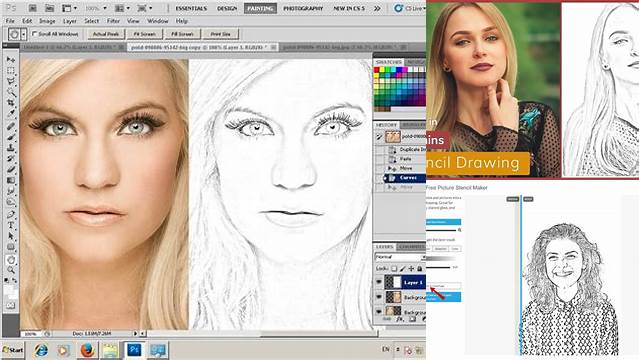Hide the Background copy layer eye
Image resolution: width=639 pixels, height=360 pixels.
pyautogui.click(x=379, y=297)
